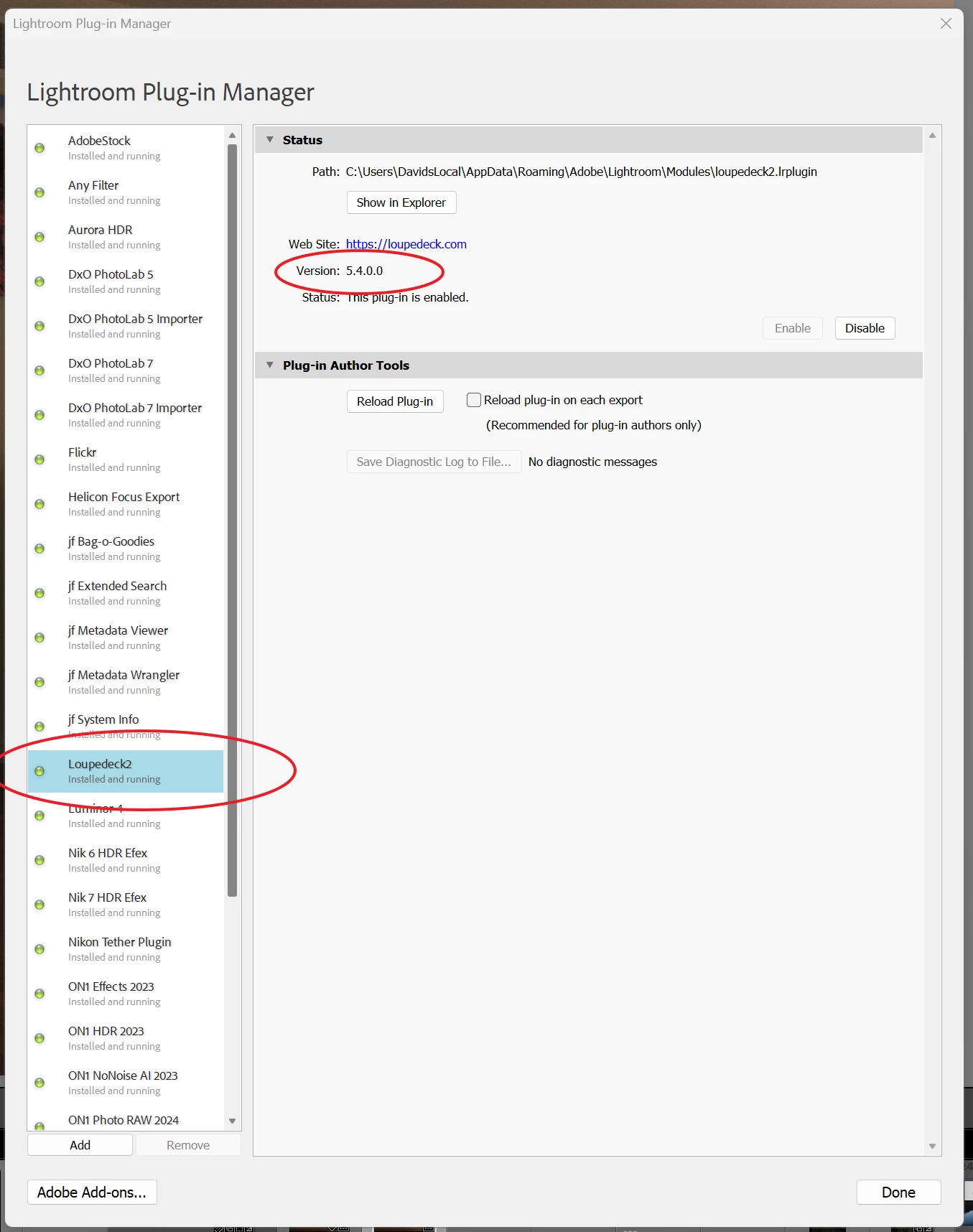Click the plug-in path text ending loupedeck2.lrplugin
The image size is (973, 1232).
click(582, 172)
